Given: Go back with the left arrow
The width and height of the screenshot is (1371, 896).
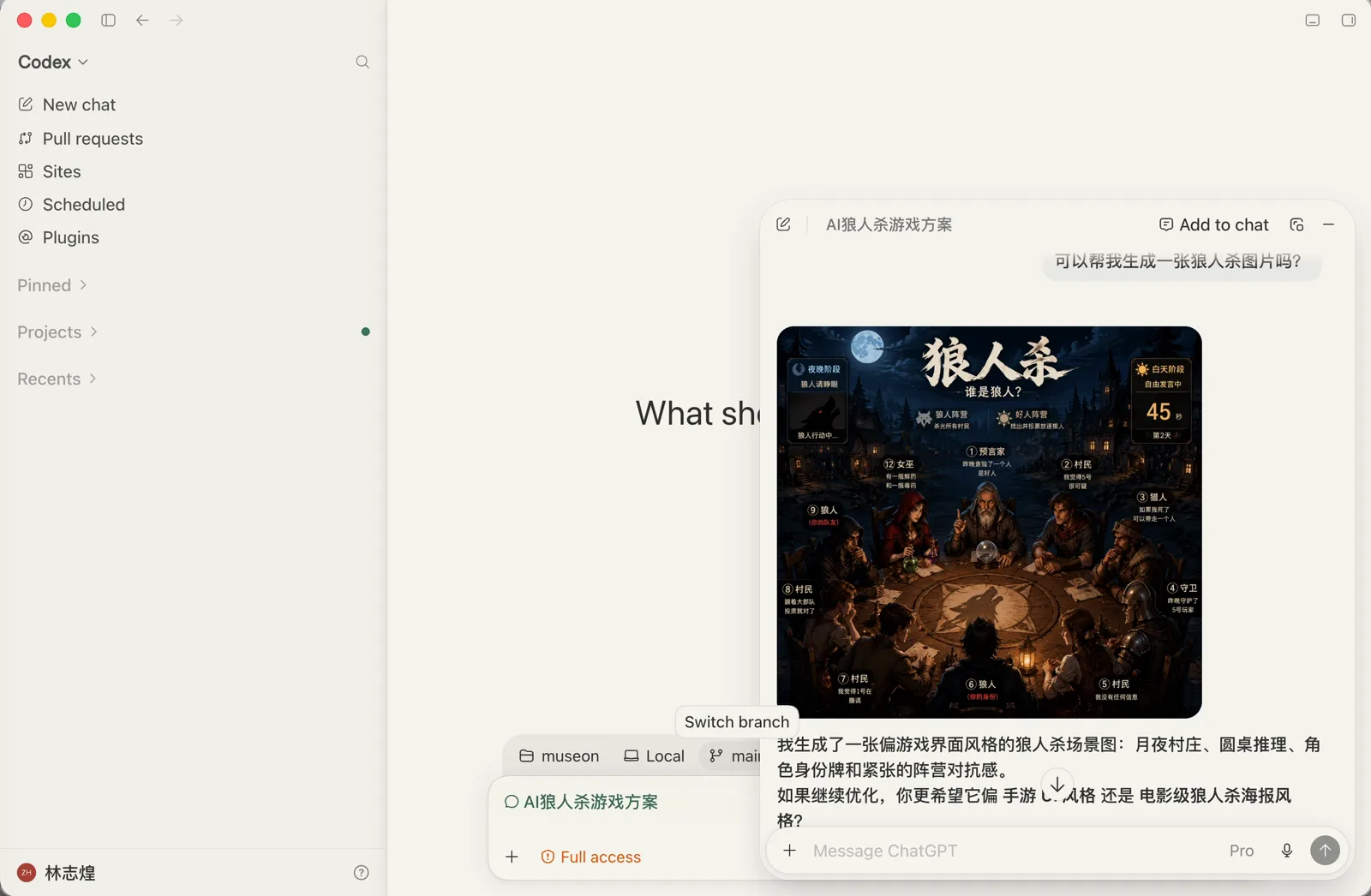Looking at the screenshot, I should point(142,20).
